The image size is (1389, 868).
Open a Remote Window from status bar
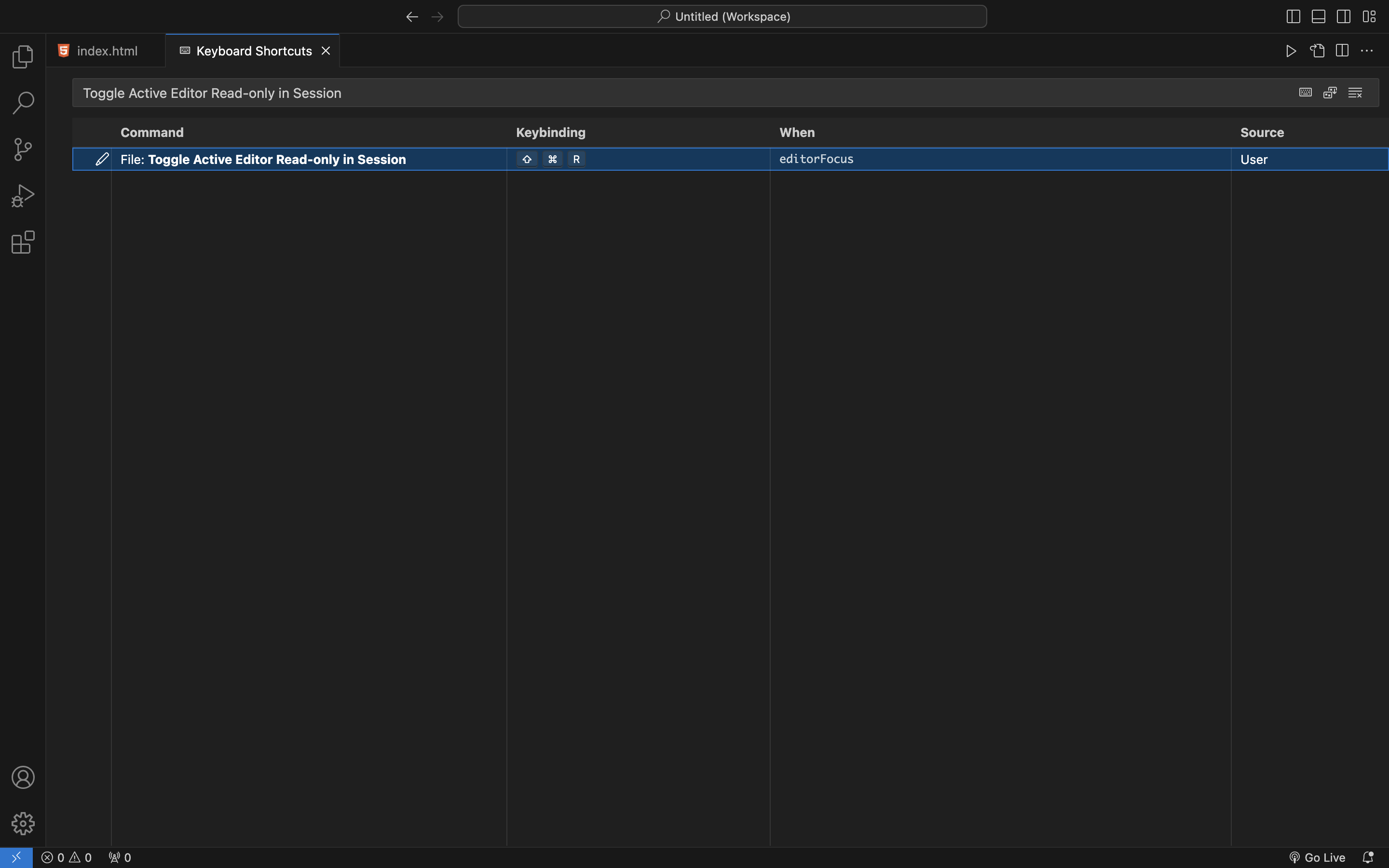[16, 858]
